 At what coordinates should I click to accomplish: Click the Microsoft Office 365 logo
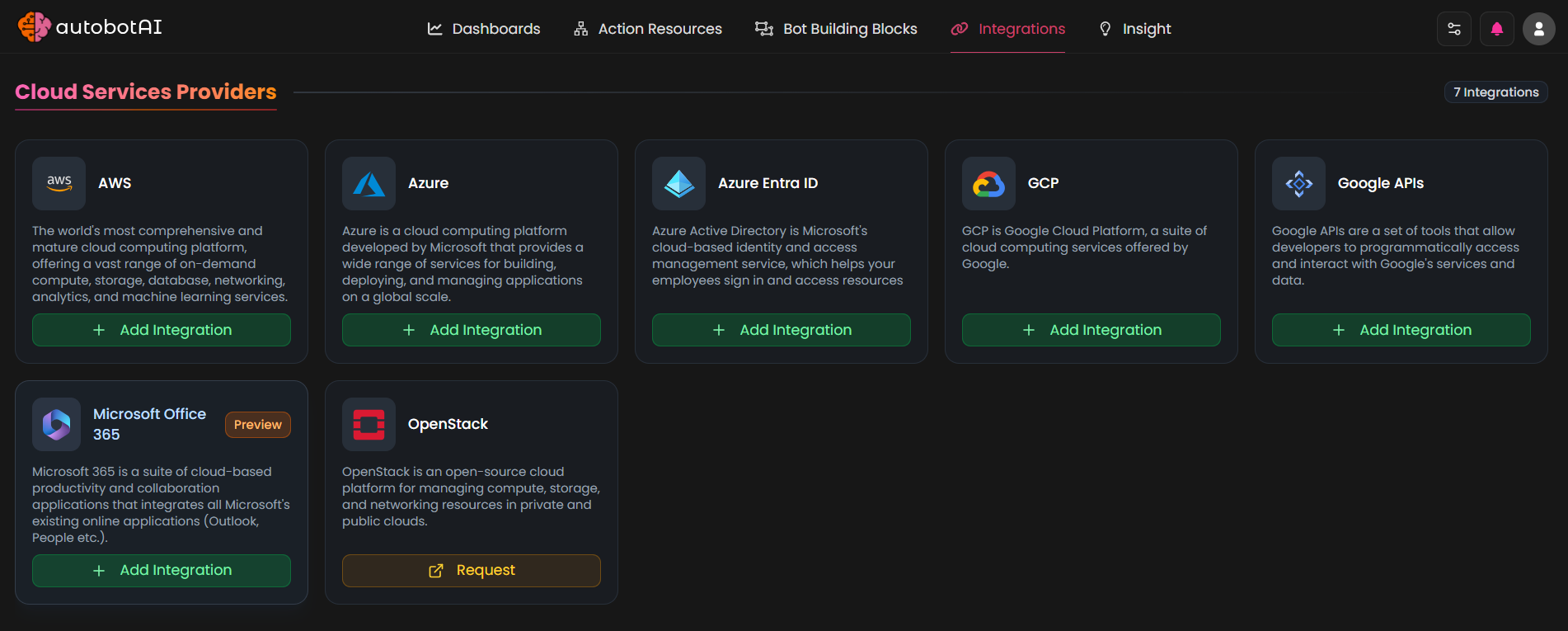pyautogui.click(x=56, y=424)
